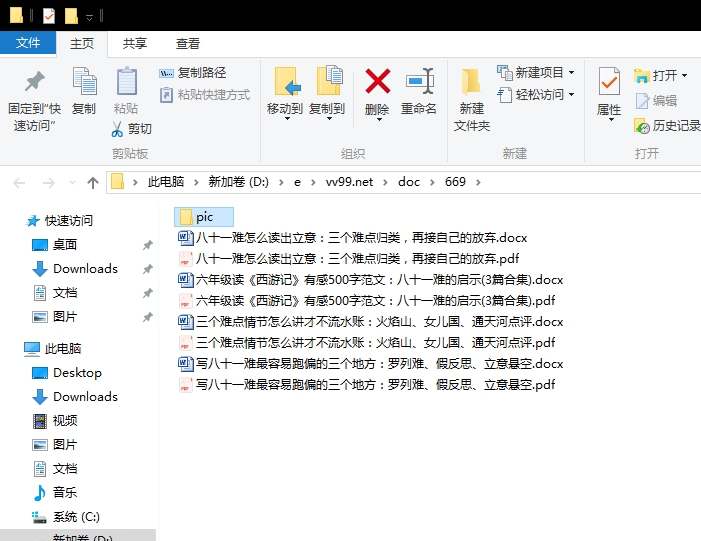Click the red Delete (删除) icon
Screen dimensions: 701x541
(x=378, y=81)
